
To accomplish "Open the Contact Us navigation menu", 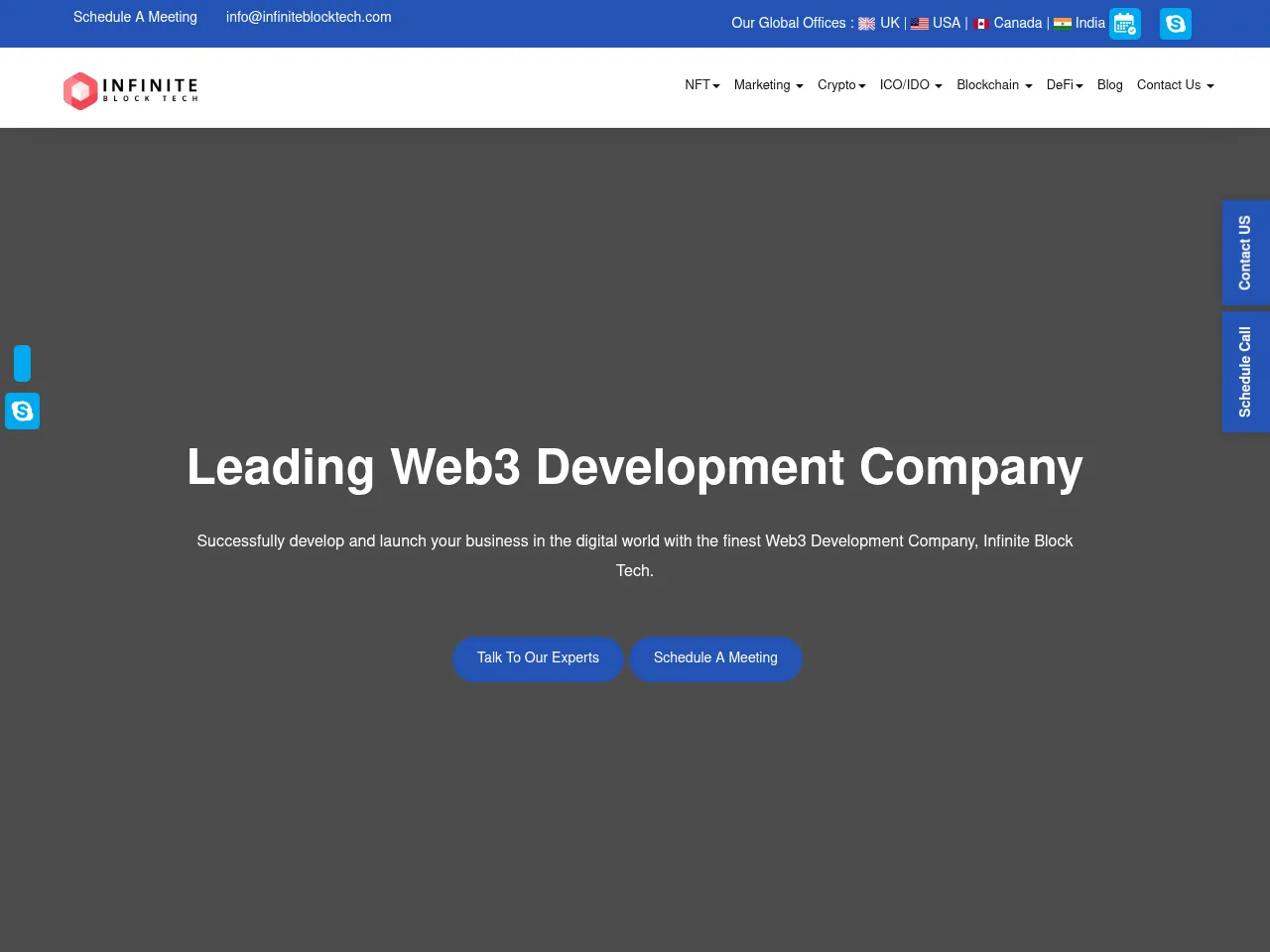I will (1175, 85).
